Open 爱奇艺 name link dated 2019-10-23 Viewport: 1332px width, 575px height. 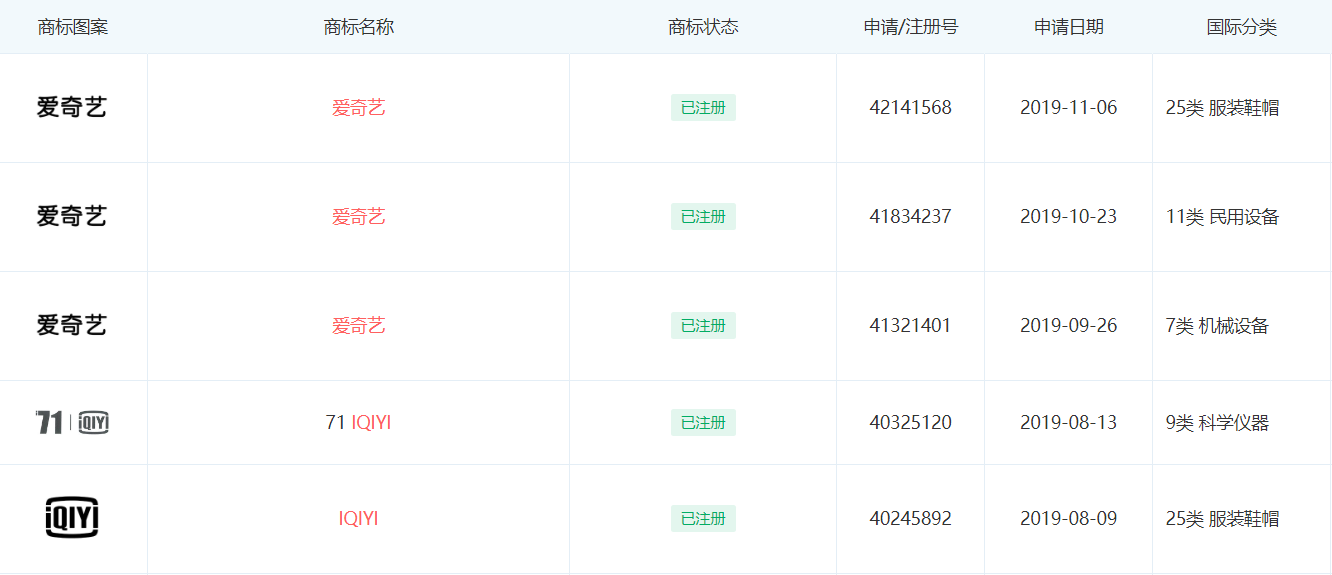[358, 217]
